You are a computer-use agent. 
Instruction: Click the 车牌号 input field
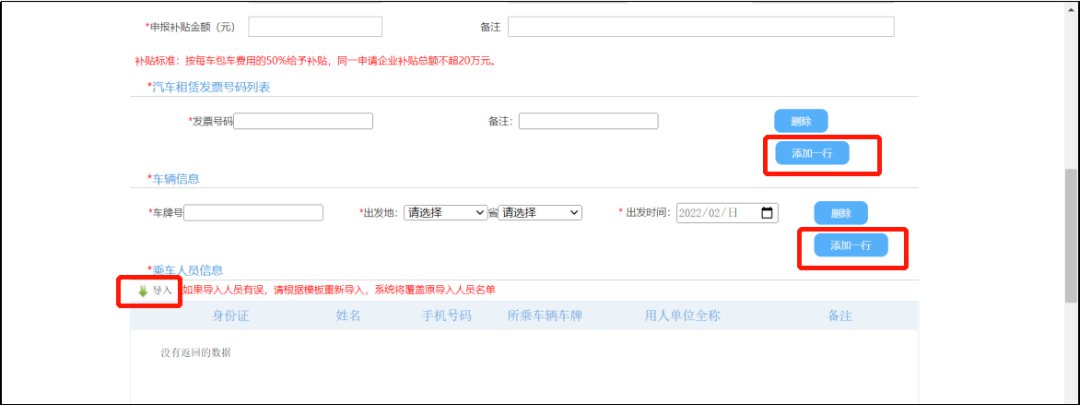click(x=254, y=213)
